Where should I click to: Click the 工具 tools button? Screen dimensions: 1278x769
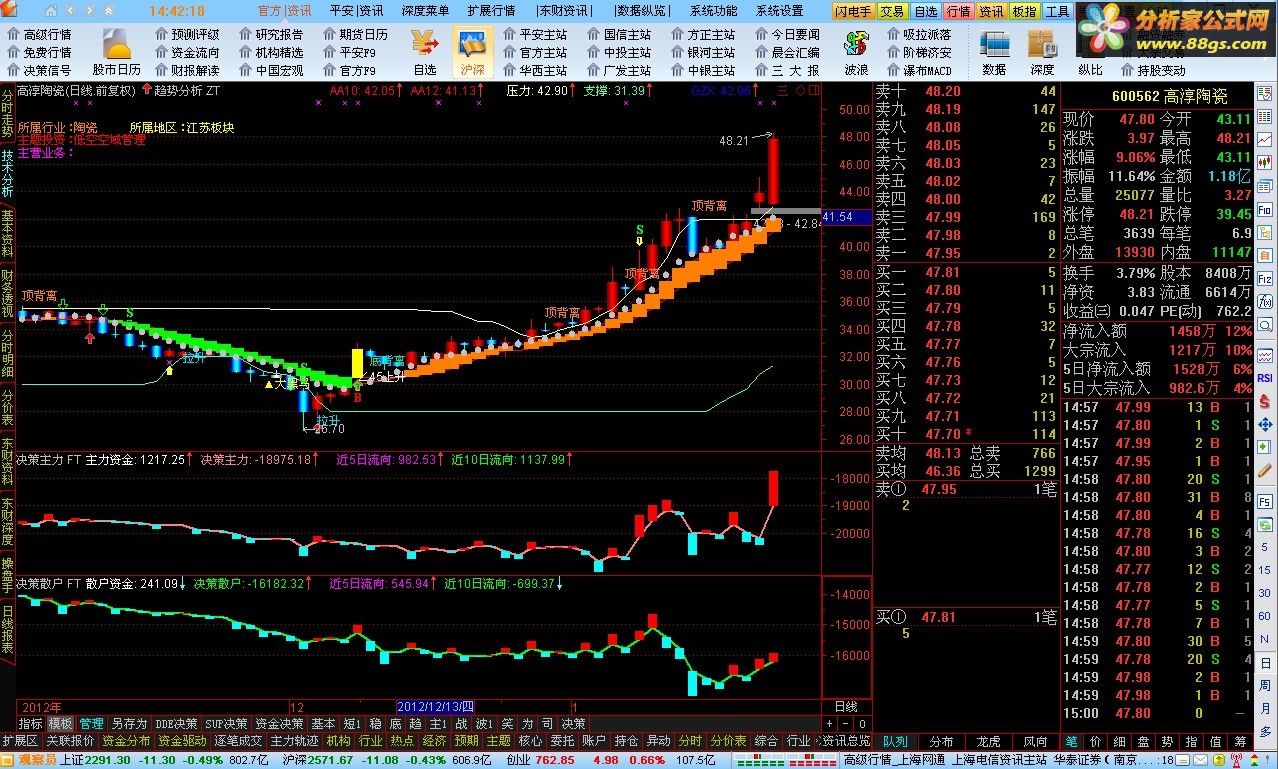(x=1056, y=11)
